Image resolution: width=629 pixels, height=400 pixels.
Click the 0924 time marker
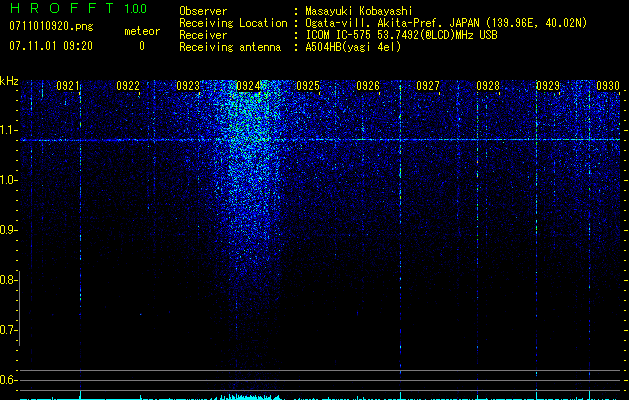248,86
